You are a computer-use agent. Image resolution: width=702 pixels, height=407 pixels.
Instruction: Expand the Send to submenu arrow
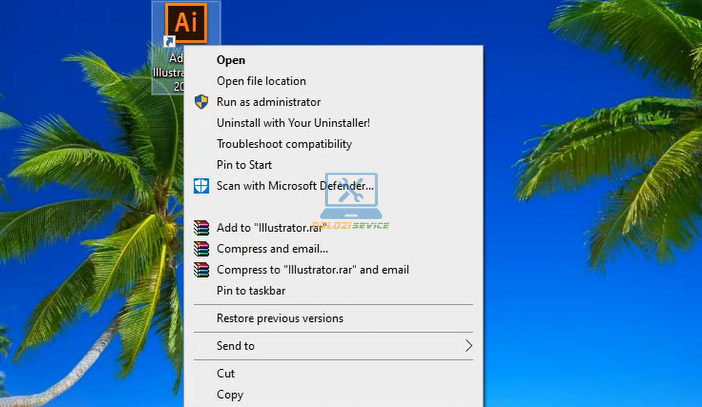tap(467, 346)
